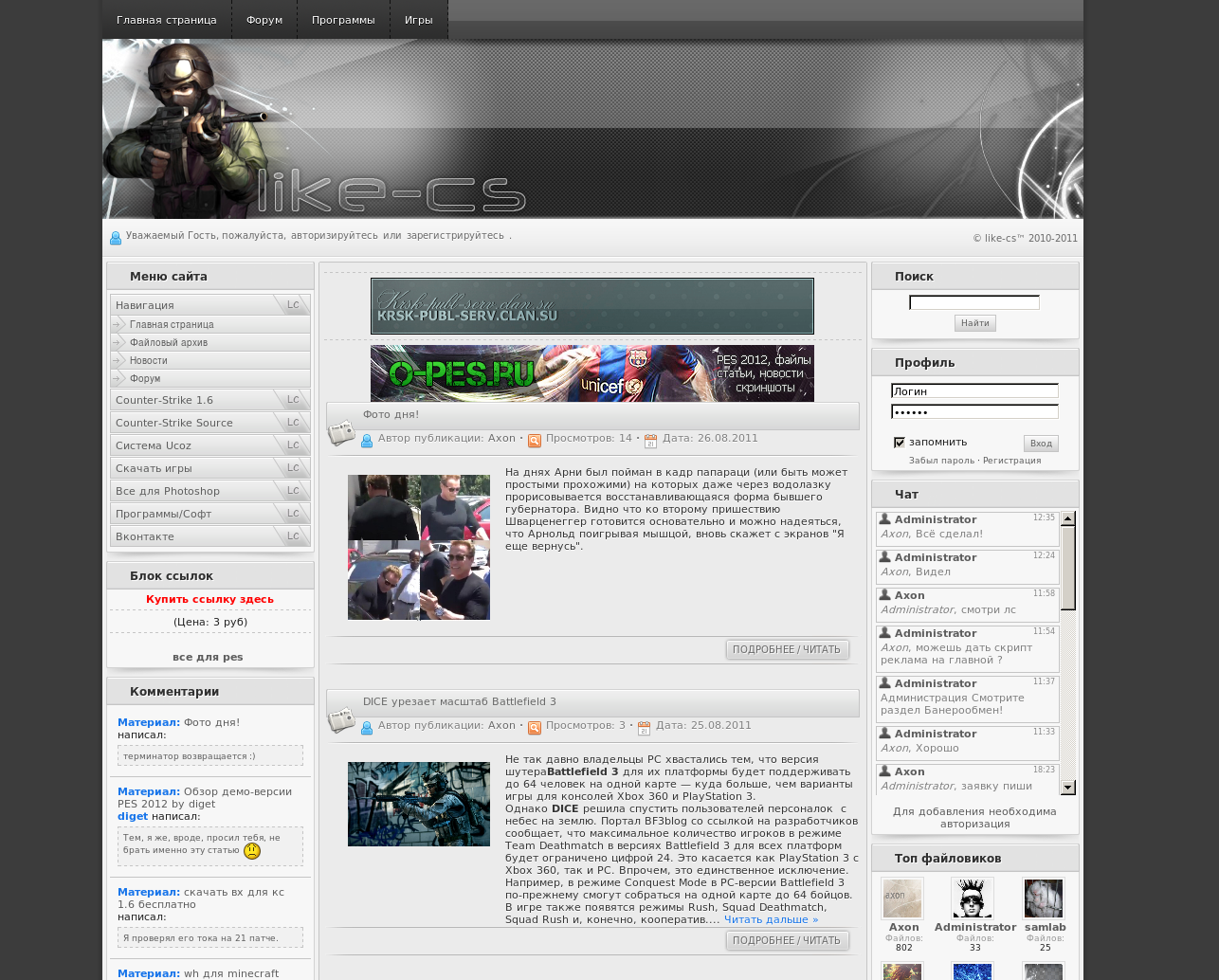Screen dimensions: 1219x980
Task: Open 'Программы' in the top navigation bar
Action: [x=343, y=20]
